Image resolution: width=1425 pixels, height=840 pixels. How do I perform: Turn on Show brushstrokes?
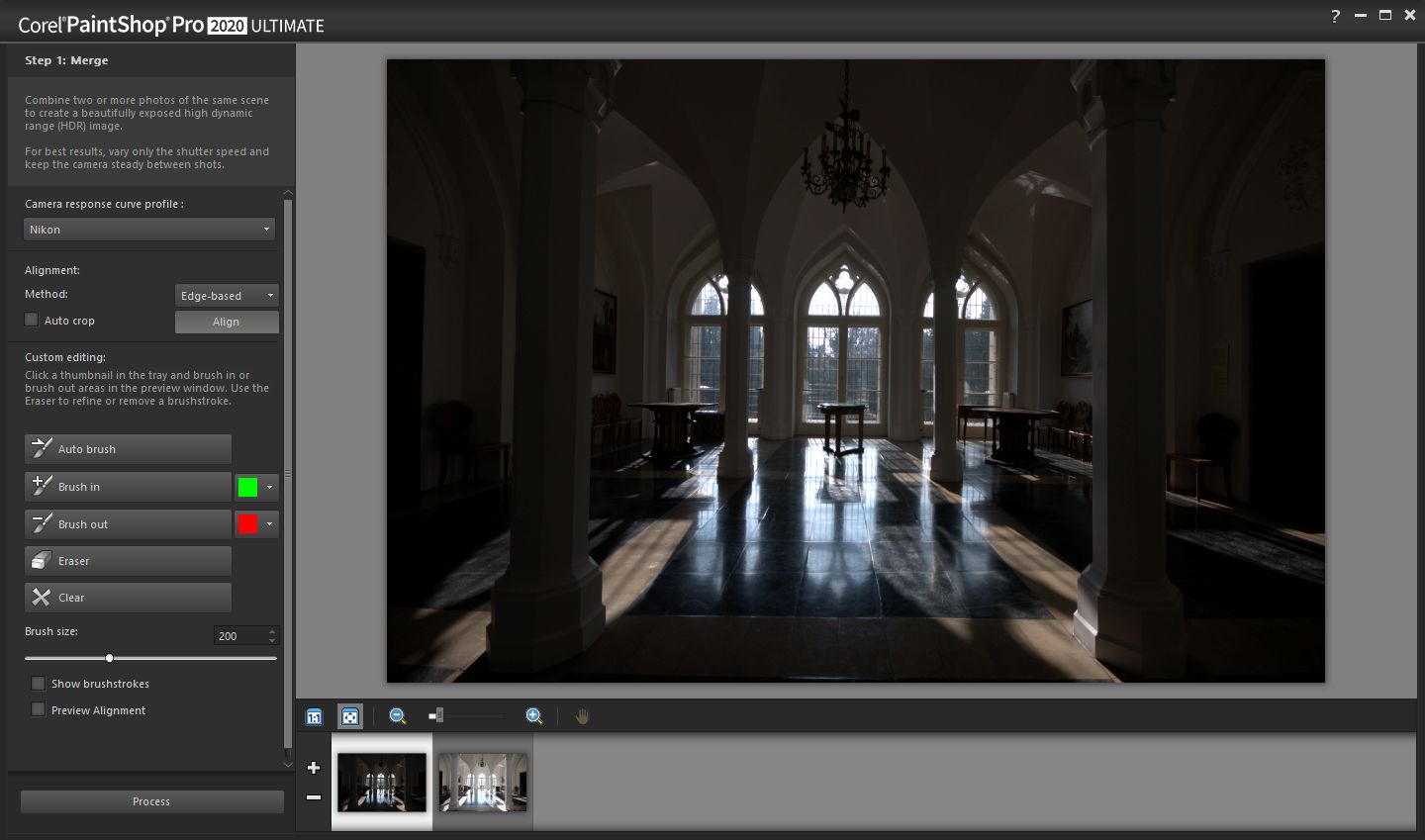pos(38,683)
